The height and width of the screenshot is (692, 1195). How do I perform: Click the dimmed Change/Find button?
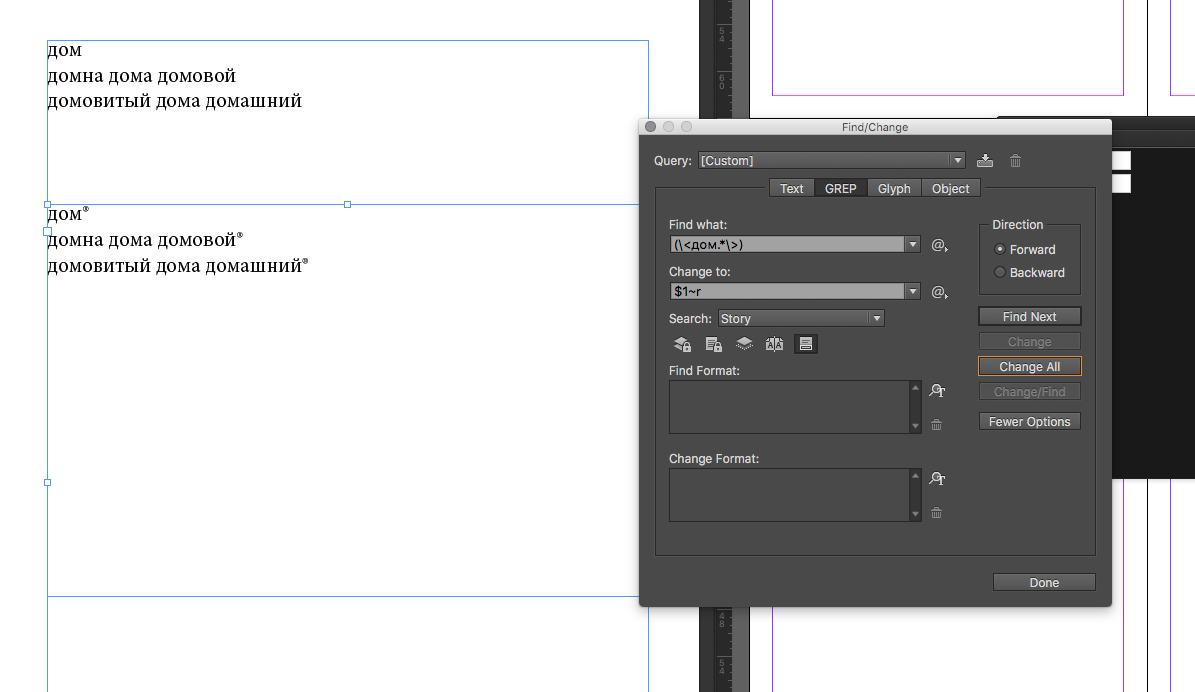tap(1030, 392)
